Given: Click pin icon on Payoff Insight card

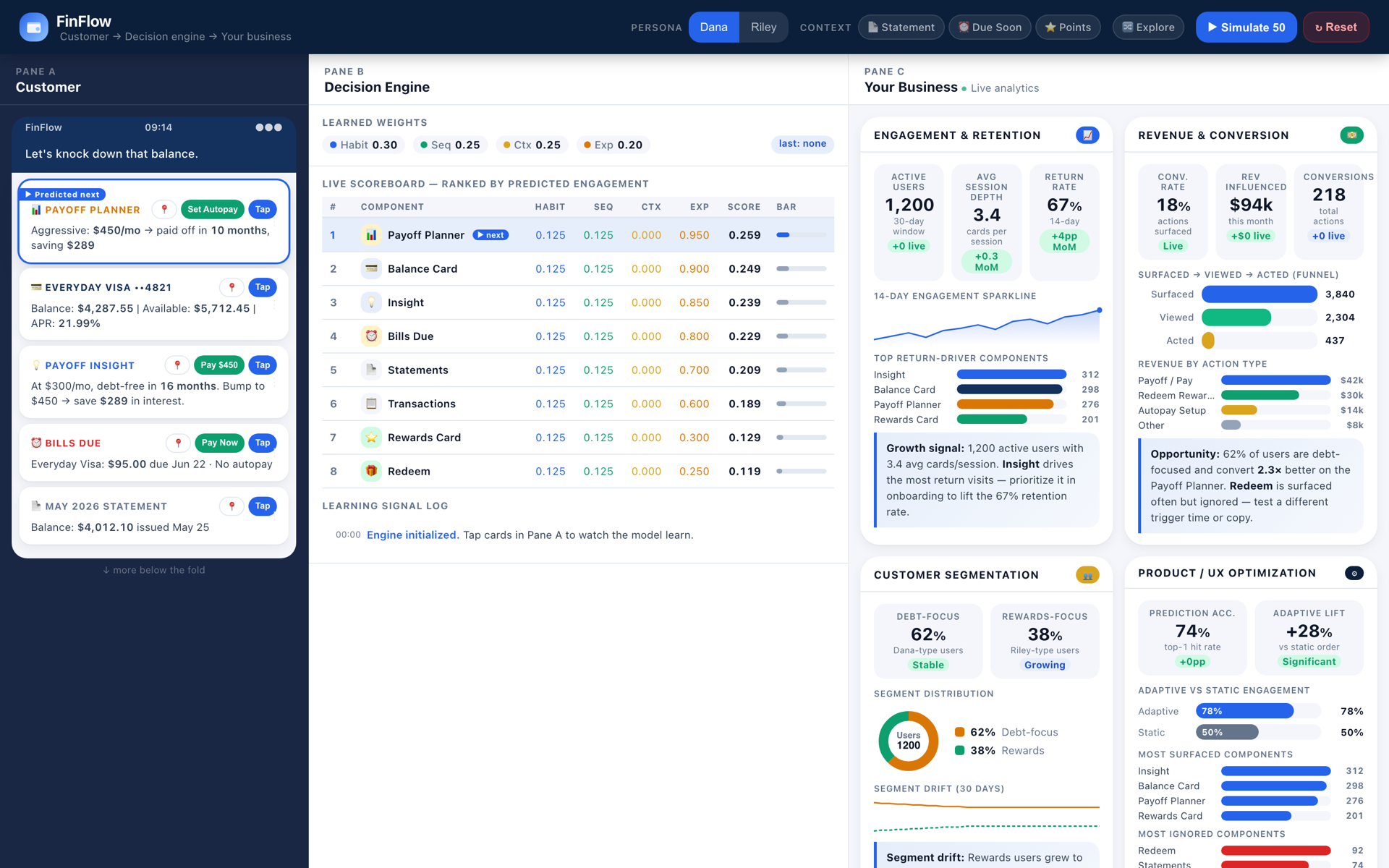Looking at the screenshot, I should click(x=177, y=365).
